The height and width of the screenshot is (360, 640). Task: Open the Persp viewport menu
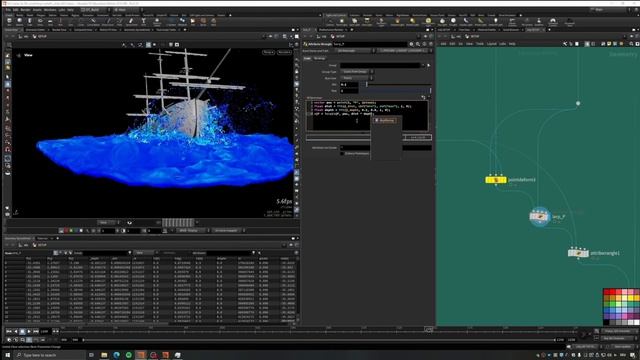[268, 52]
